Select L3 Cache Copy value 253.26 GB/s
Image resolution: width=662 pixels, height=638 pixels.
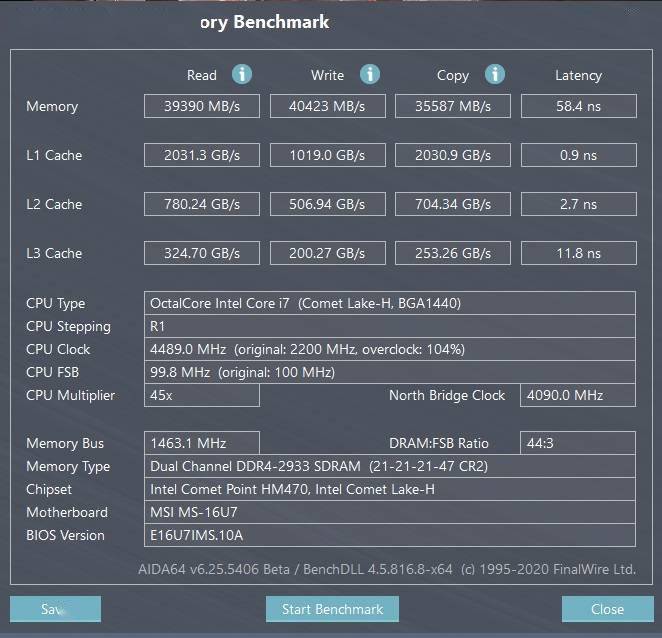453,253
